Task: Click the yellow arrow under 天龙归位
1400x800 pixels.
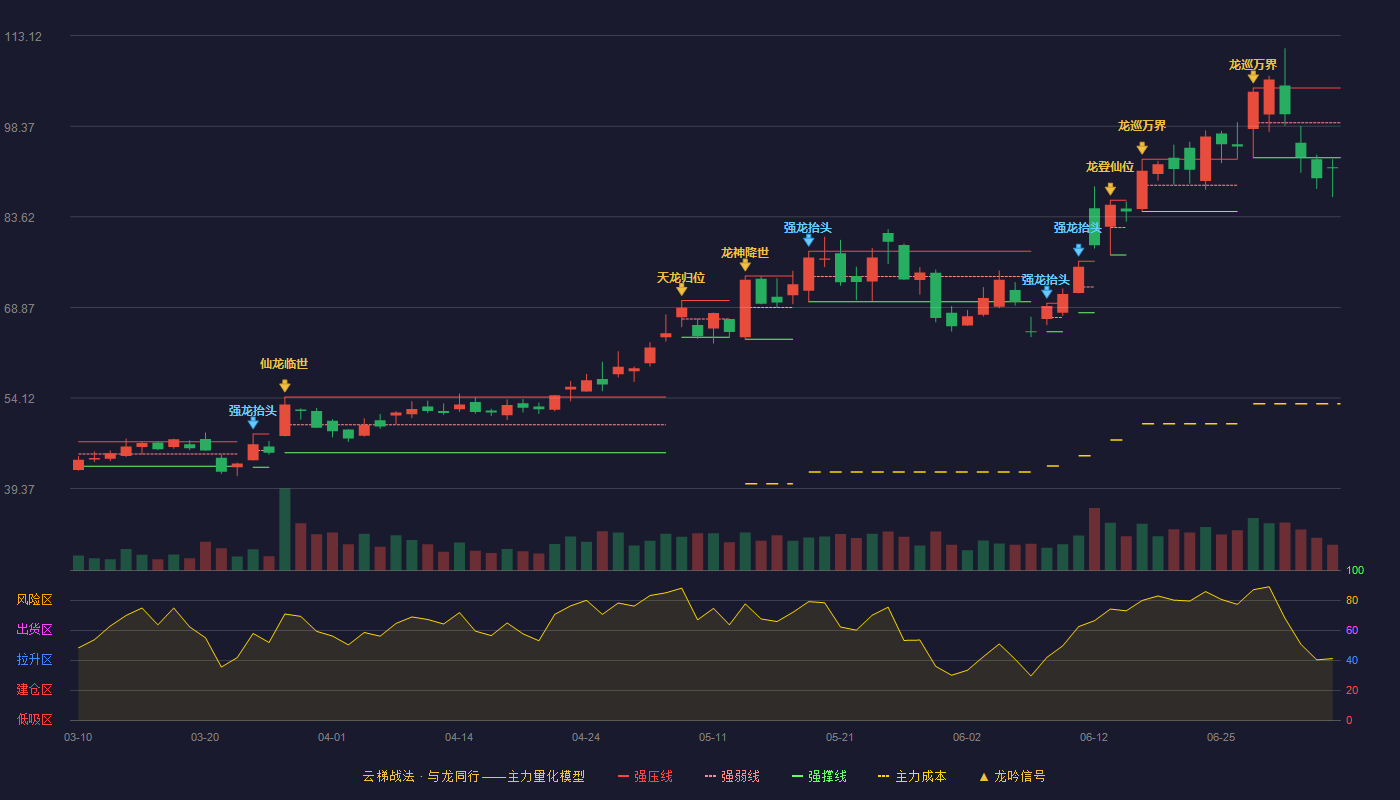Action: 681,290
